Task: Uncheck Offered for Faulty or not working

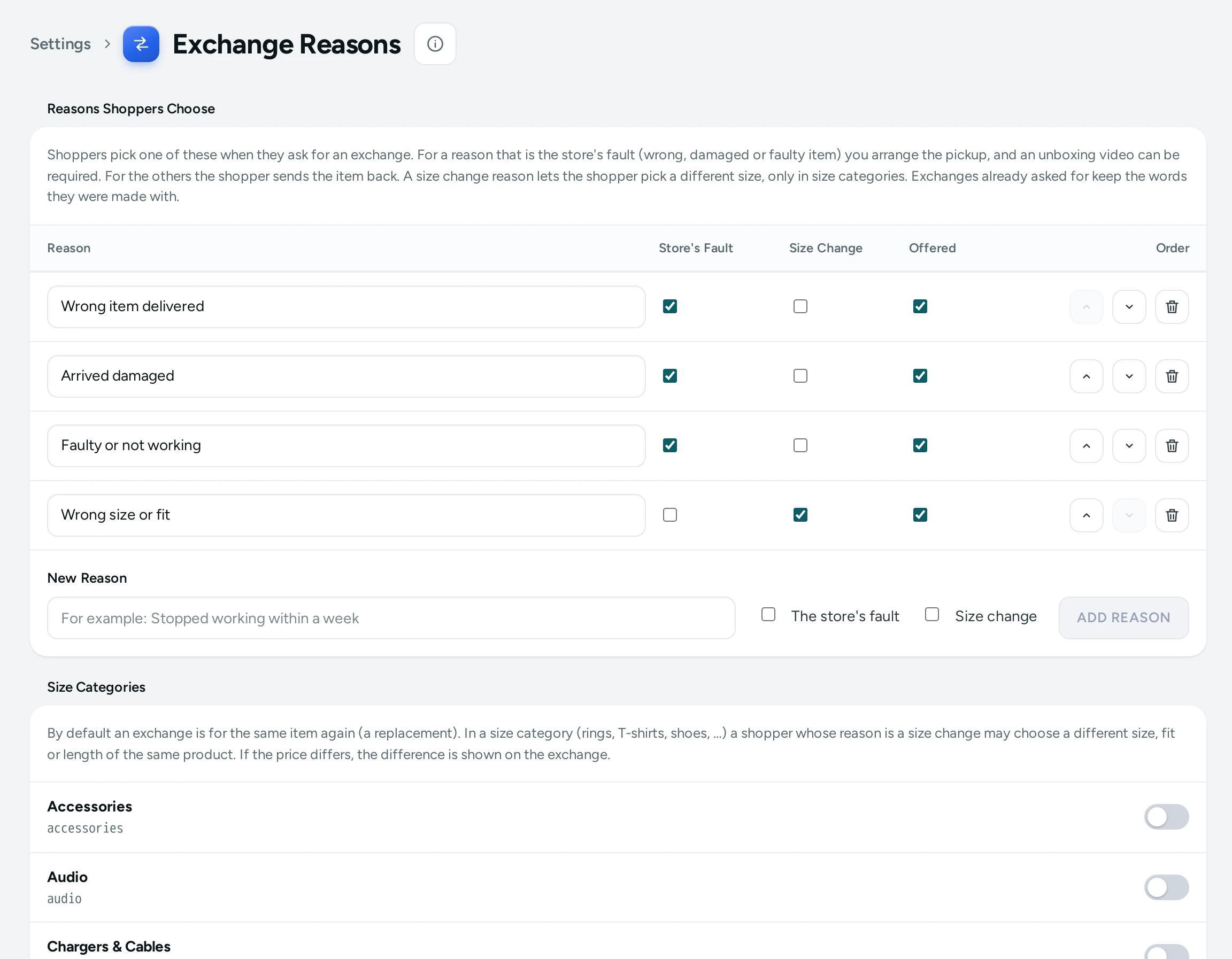Action: [x=920, y=445]
